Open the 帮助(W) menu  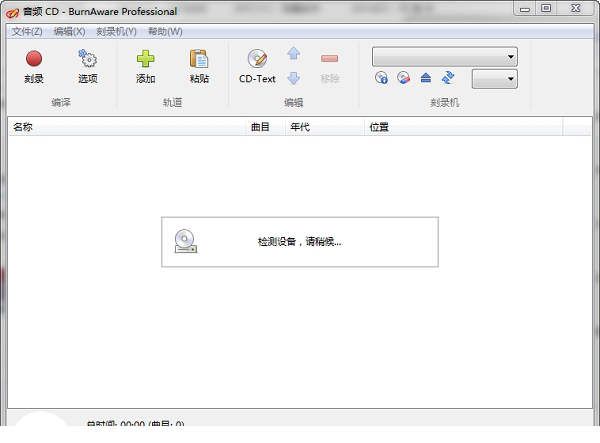point(165,31)
